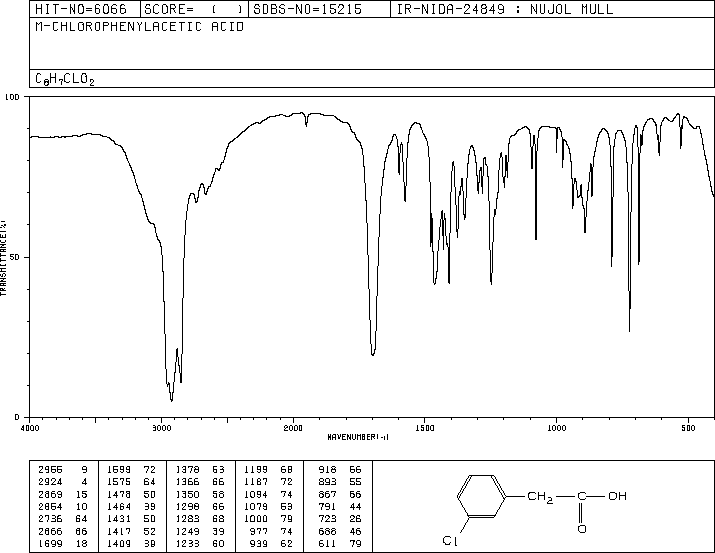Select the C8H7ClO2 molecular formula
The width and height of the screenshot is (715, 553).
point(65,79)
